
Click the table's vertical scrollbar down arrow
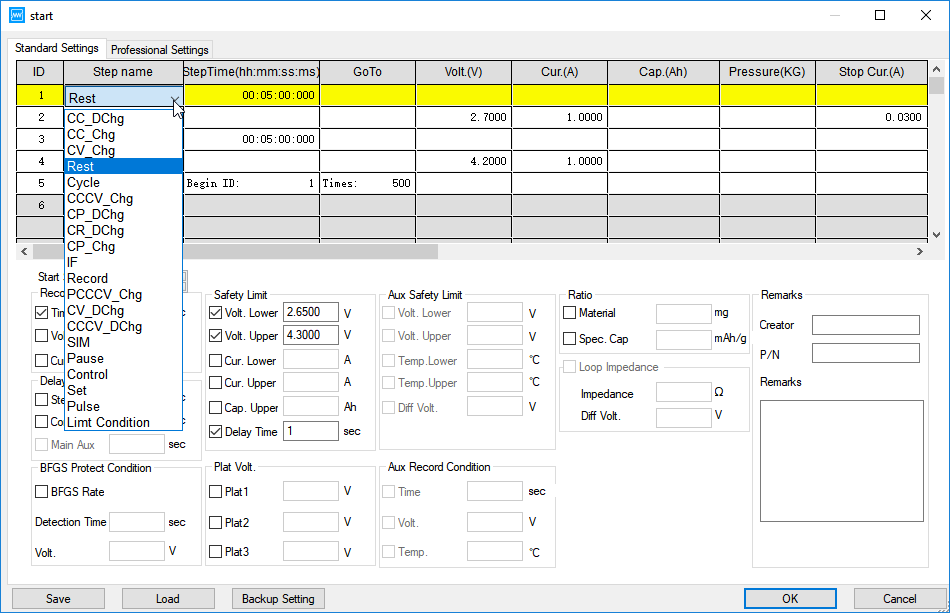click(936, 234)
